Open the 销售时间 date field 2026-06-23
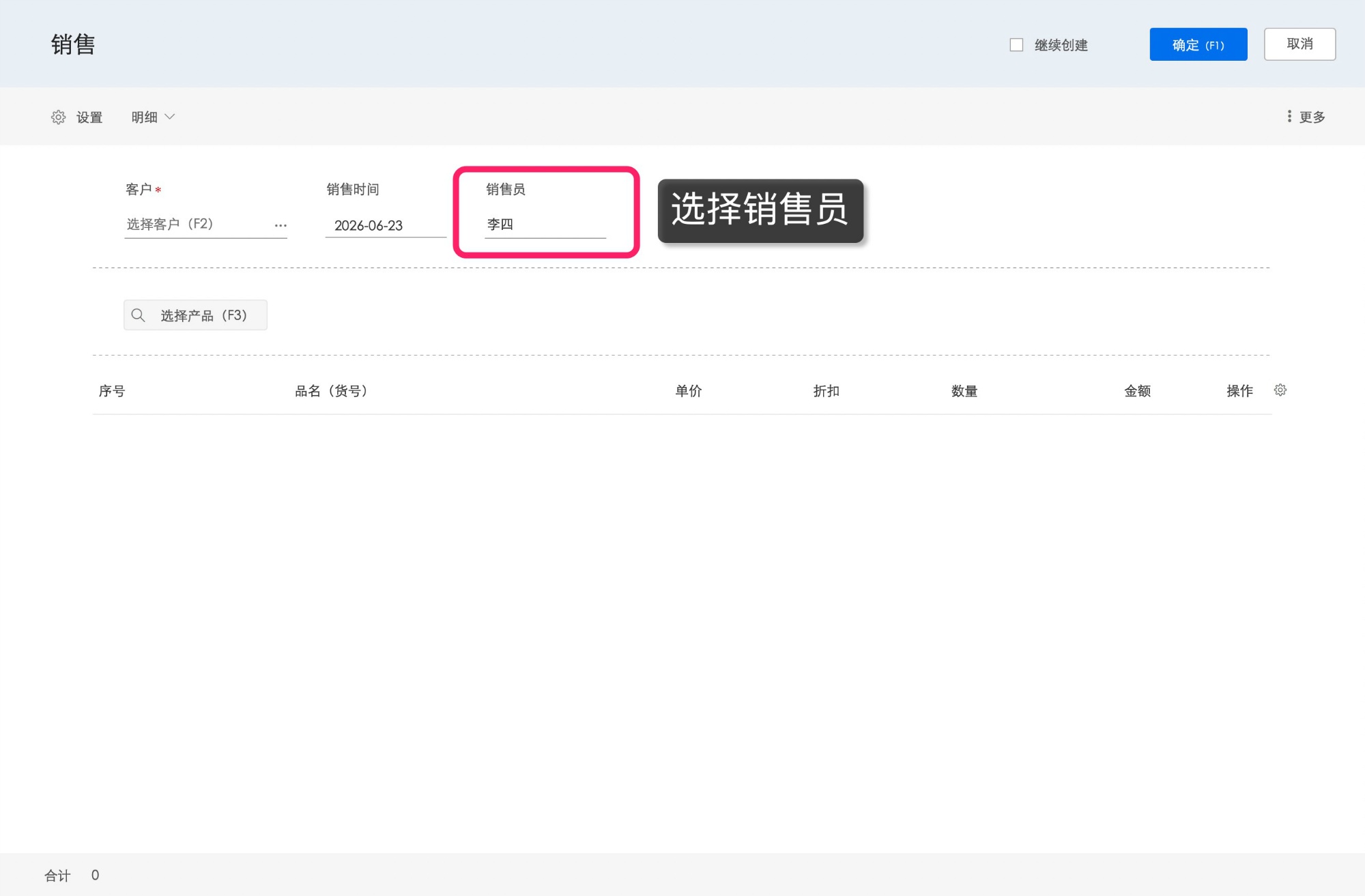The image size is (1365, 896). [386, 225]
